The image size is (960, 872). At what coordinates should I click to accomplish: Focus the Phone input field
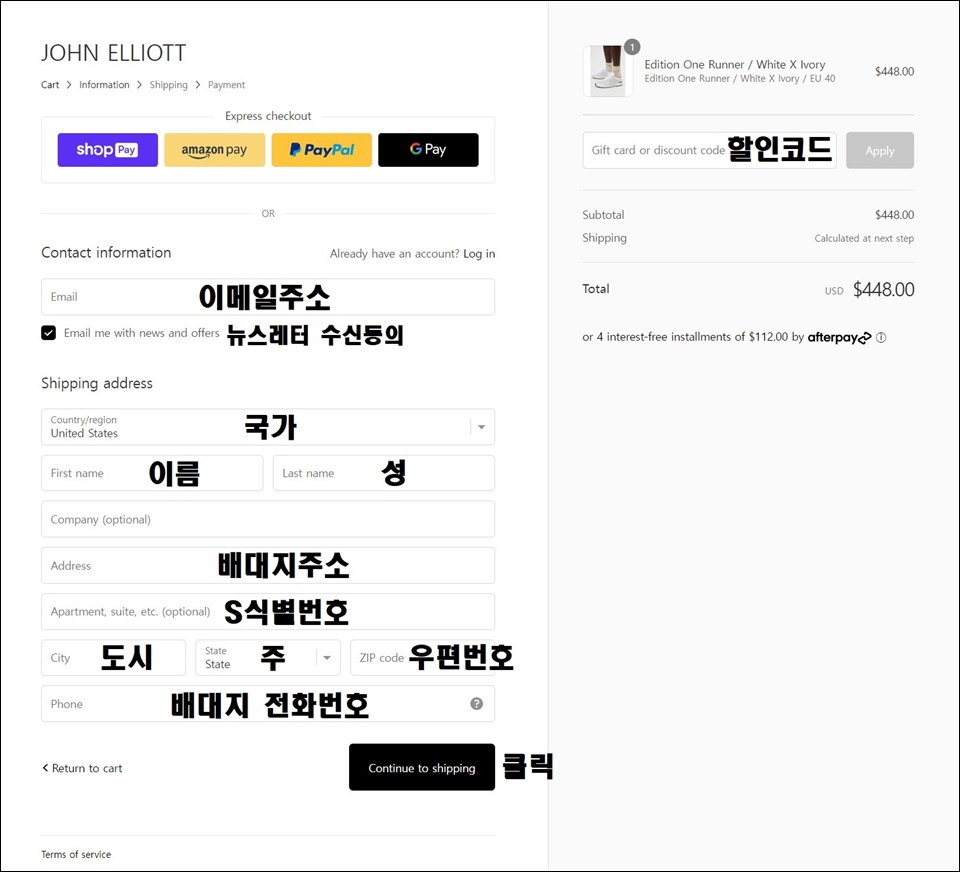point(268,704)
